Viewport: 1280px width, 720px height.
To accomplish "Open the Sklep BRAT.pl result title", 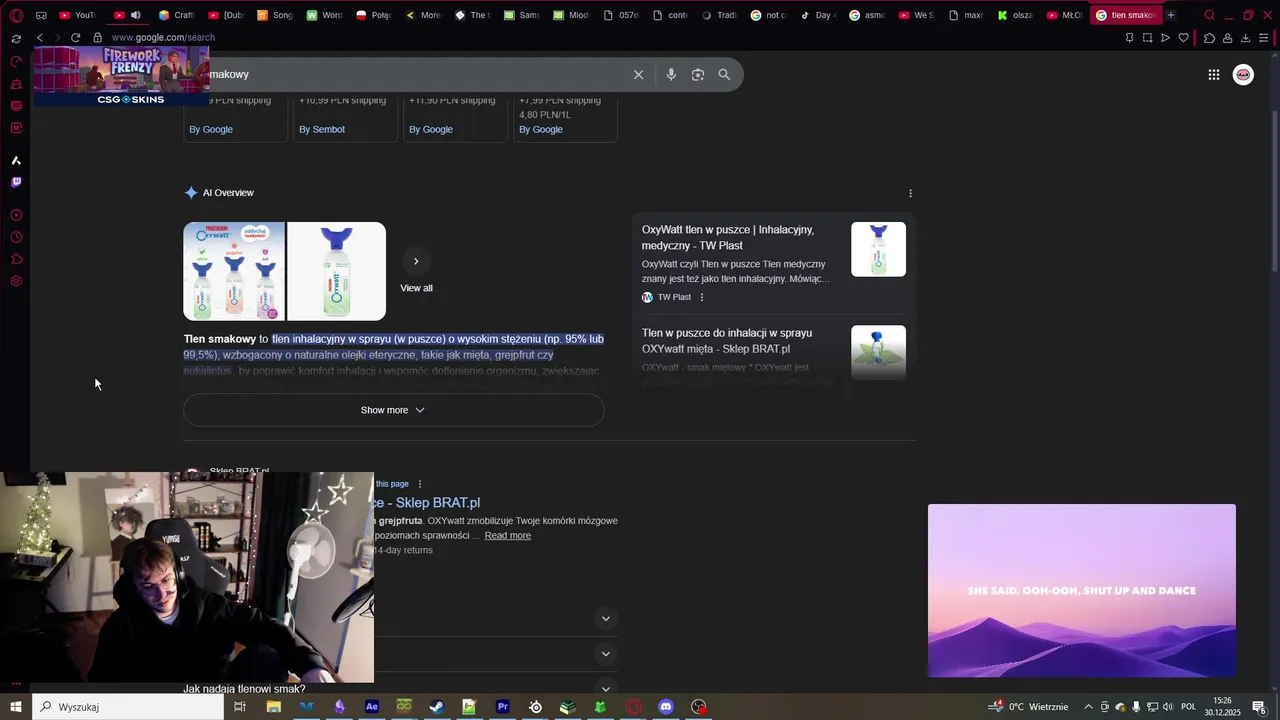I will [x=428, y=503].
